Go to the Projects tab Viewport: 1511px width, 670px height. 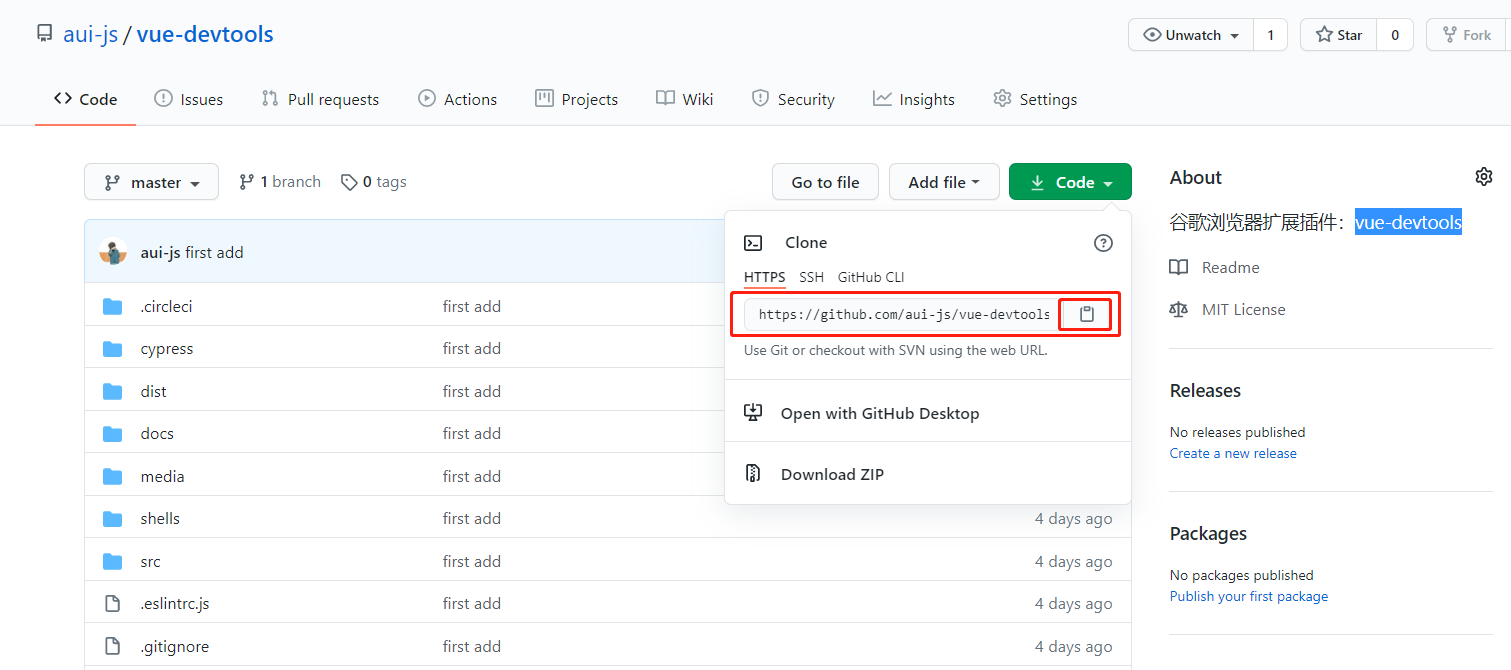[x=576, y=99]
